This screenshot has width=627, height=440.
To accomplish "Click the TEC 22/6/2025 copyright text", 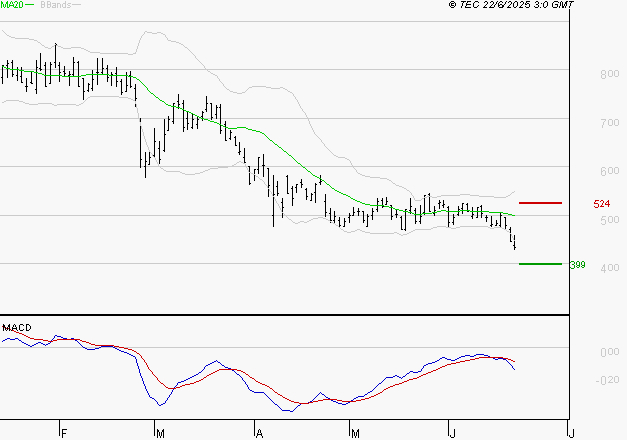I will tap(511, 4).
